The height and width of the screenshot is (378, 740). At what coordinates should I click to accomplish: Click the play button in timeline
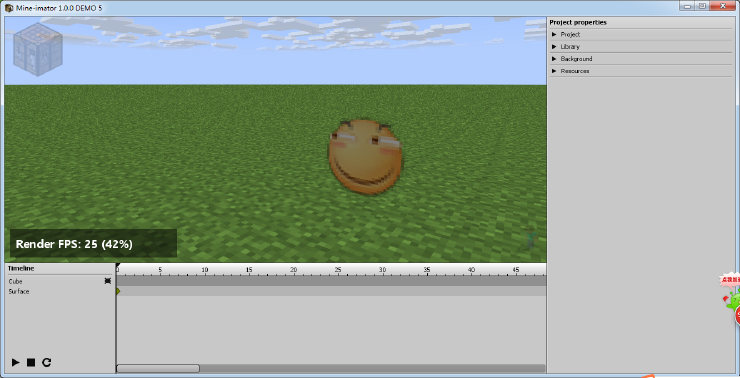coord(16,362)
